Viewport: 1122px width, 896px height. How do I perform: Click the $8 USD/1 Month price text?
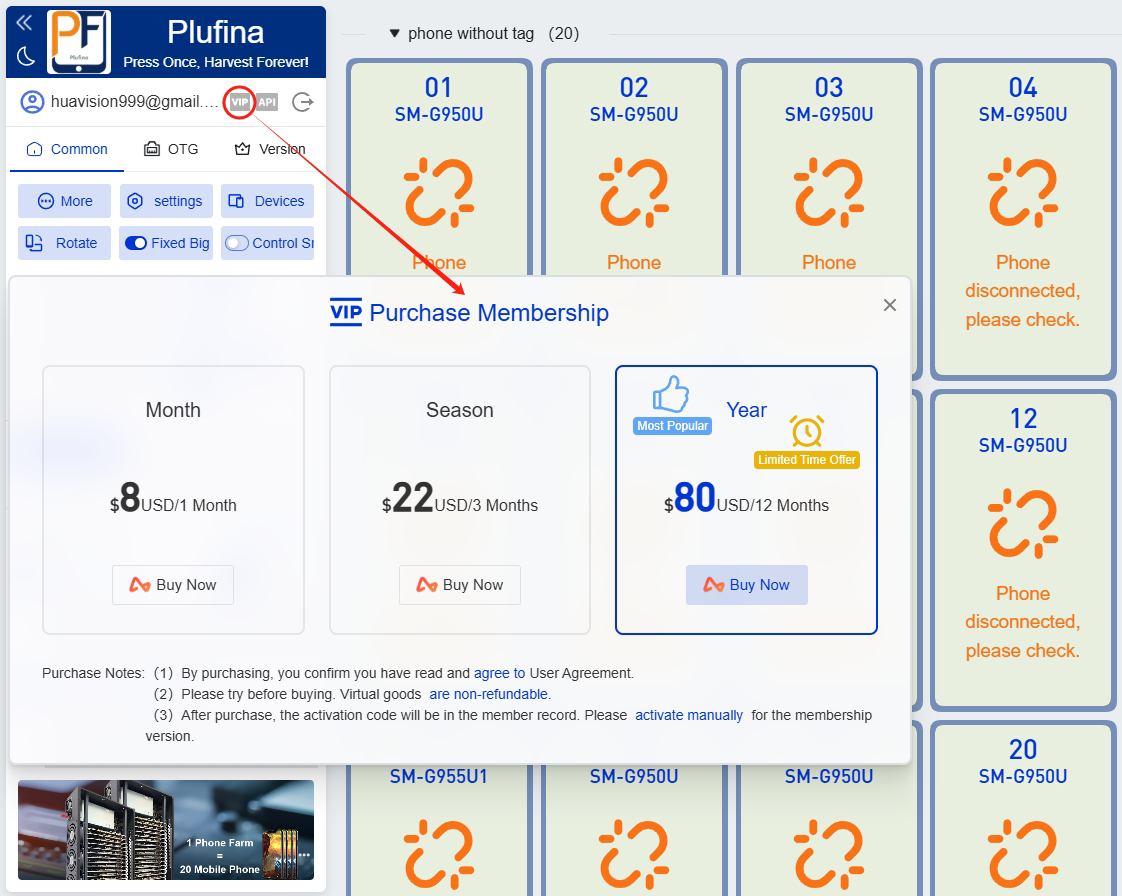(x=173, y=499)
